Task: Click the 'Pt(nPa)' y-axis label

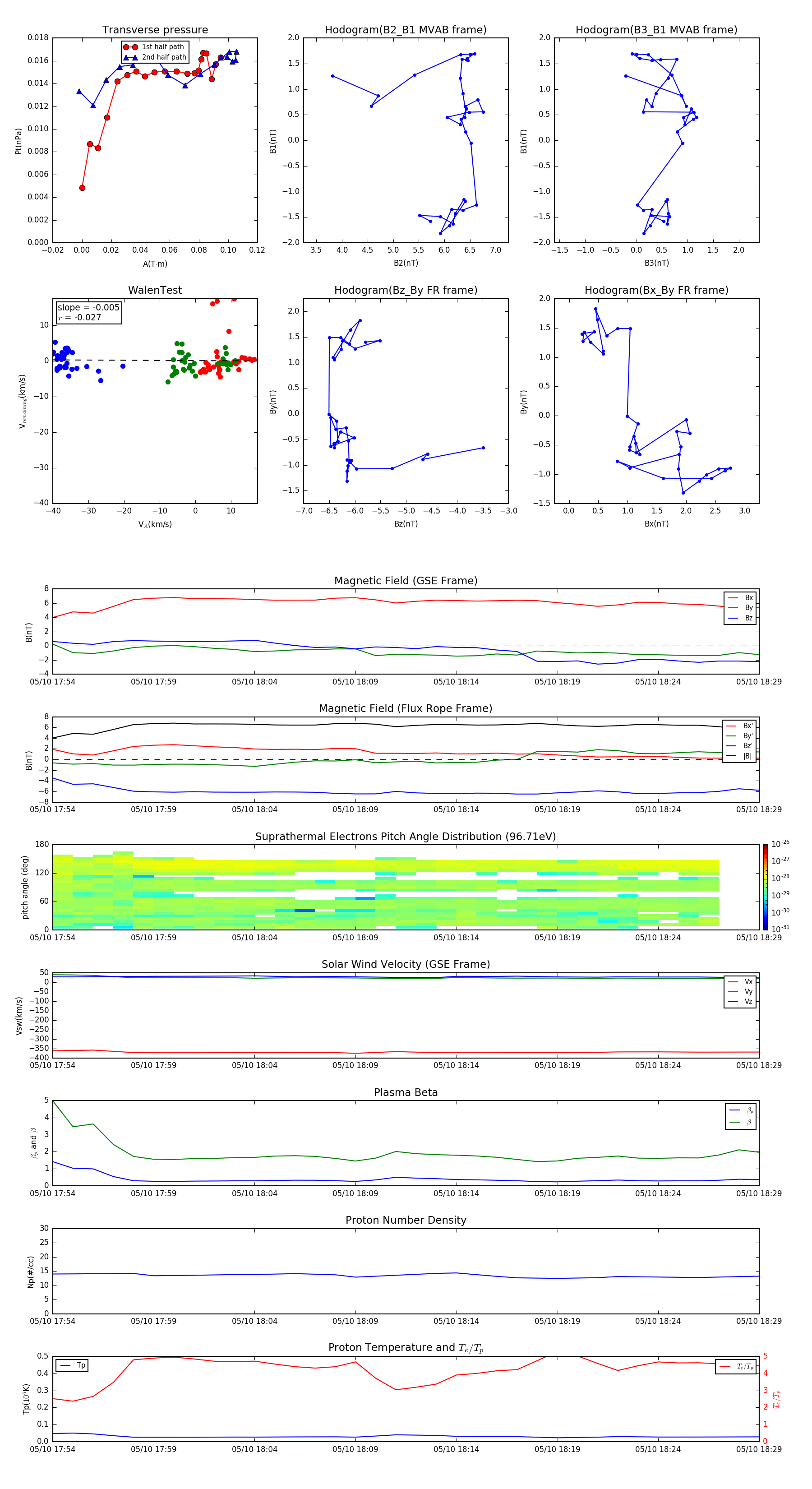Action: pos(18,140)
